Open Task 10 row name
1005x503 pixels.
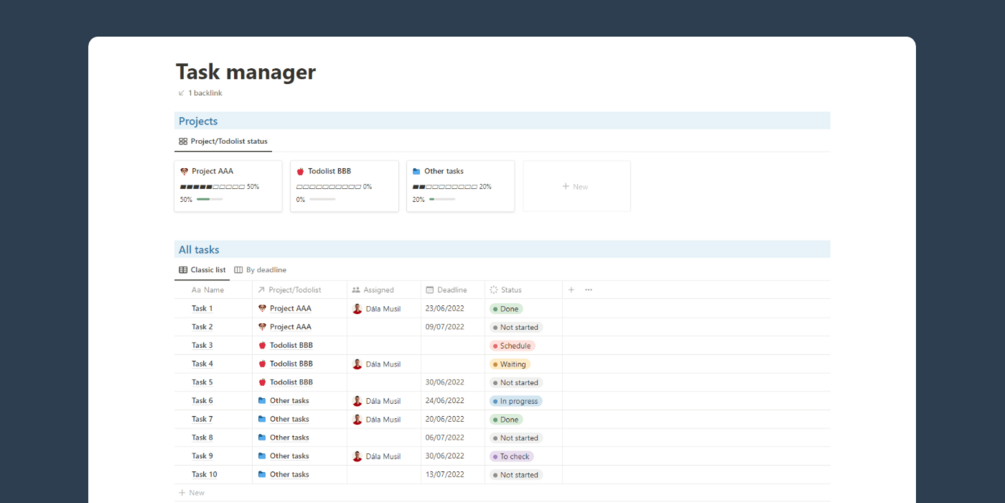point(204,475)
